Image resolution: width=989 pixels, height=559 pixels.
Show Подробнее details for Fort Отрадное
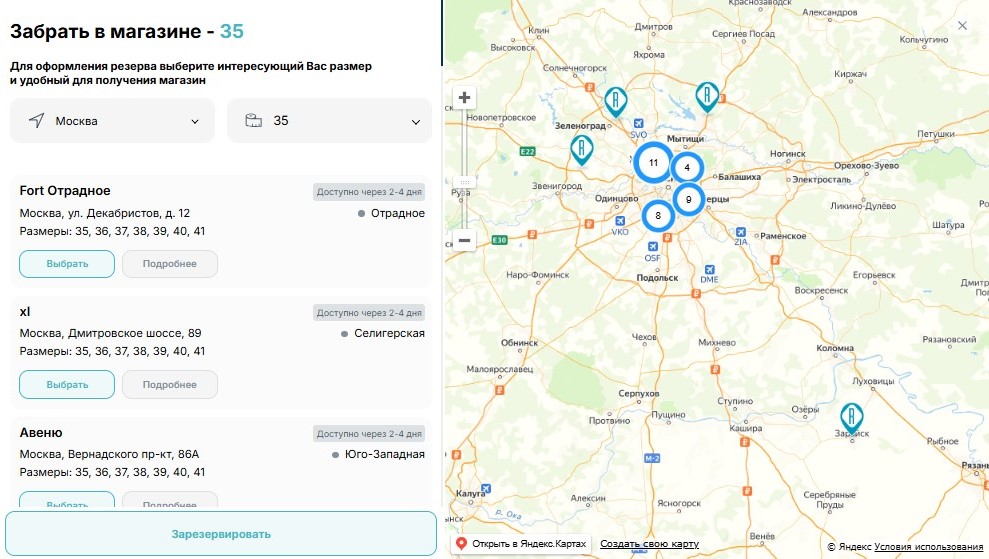pyautogui.click(x=169, y=264)
